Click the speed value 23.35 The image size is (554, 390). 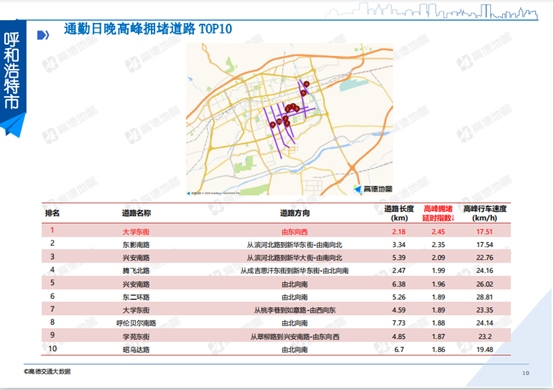tap(484, 310)
